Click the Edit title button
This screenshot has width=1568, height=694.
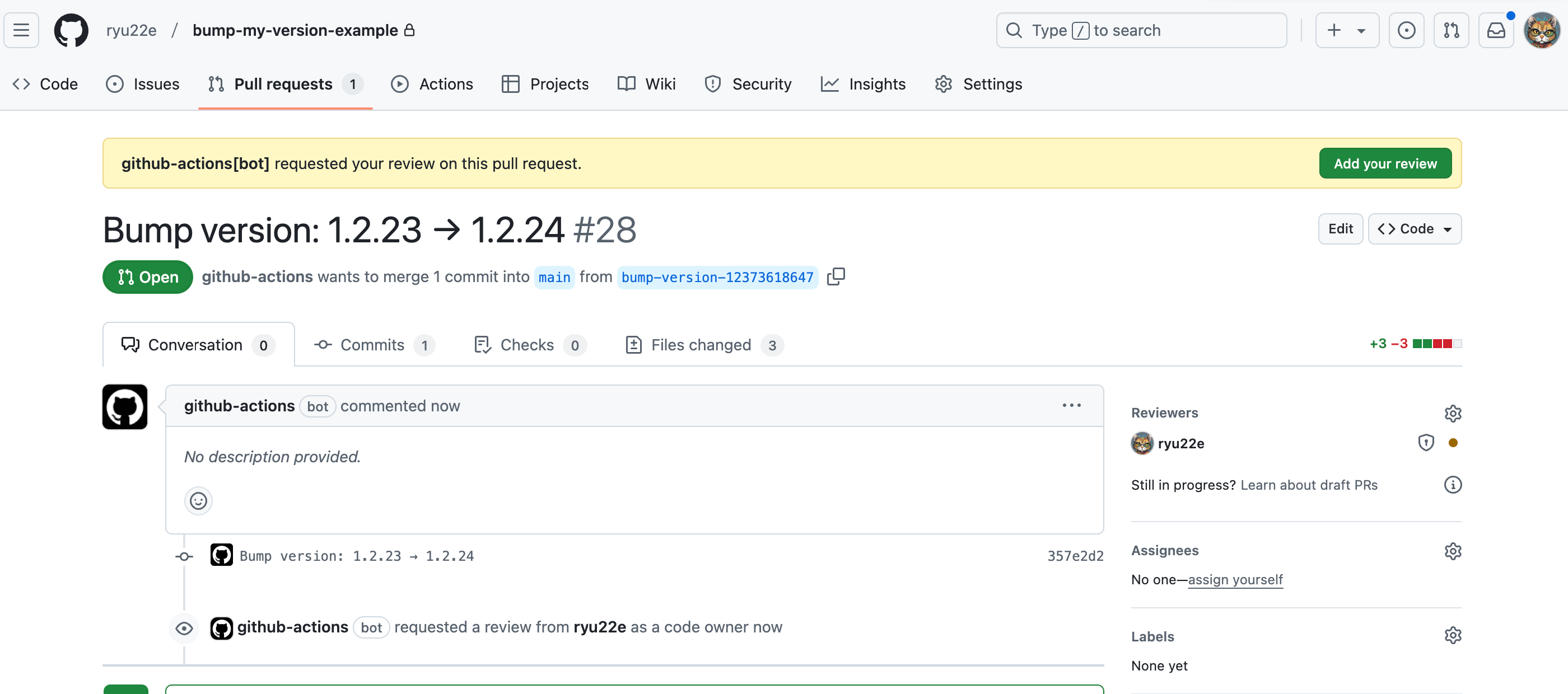pos(1340,229)
